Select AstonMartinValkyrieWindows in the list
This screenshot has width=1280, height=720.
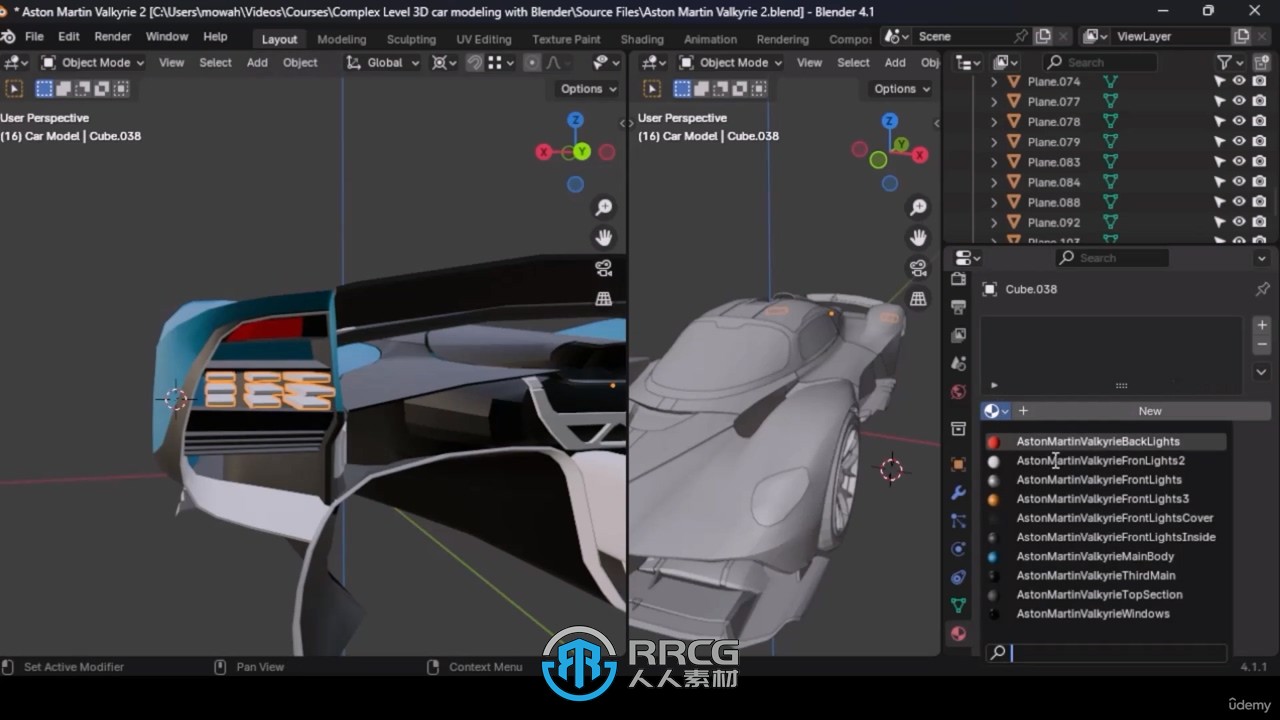(1105, 614)
